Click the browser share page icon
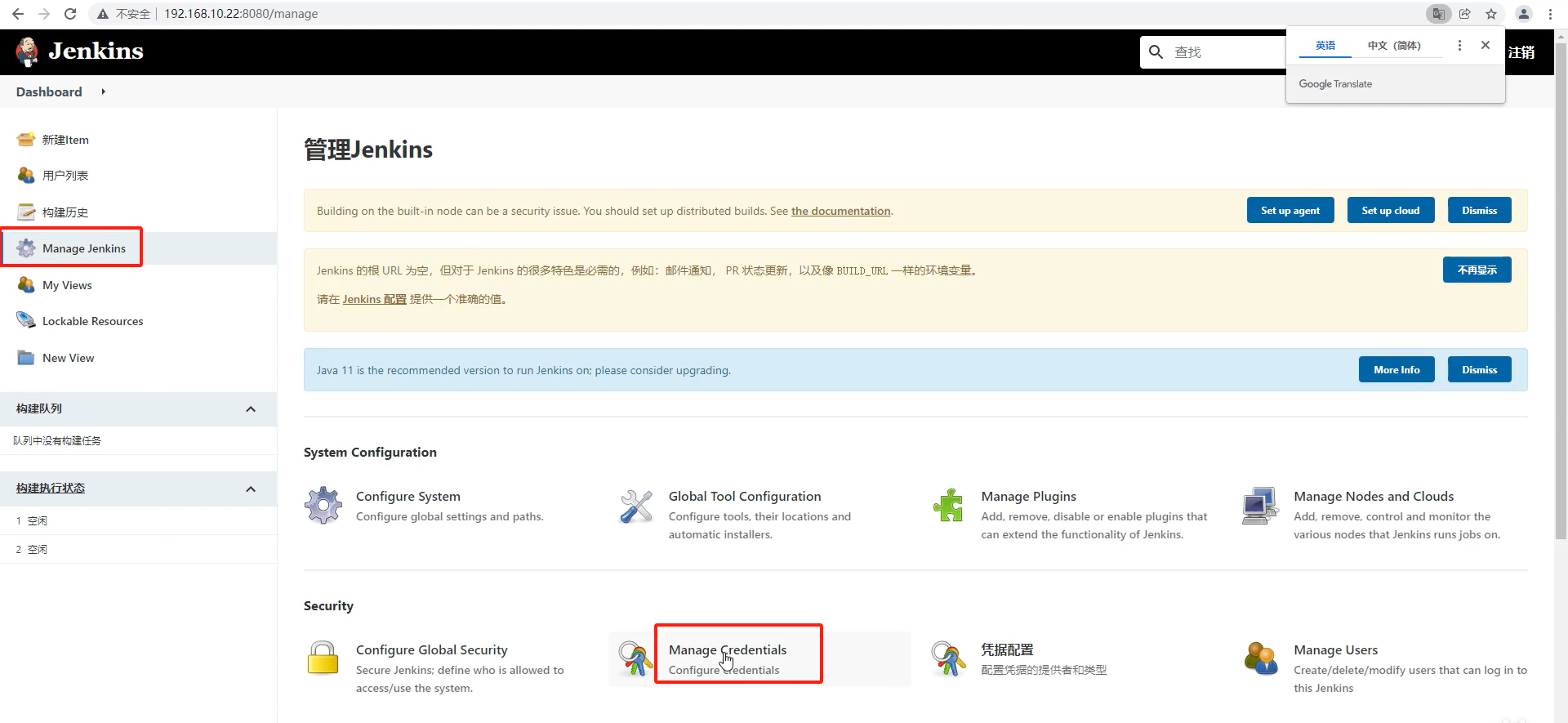The height and width of the screenshot is (723, 1568). pos(1465,14)
